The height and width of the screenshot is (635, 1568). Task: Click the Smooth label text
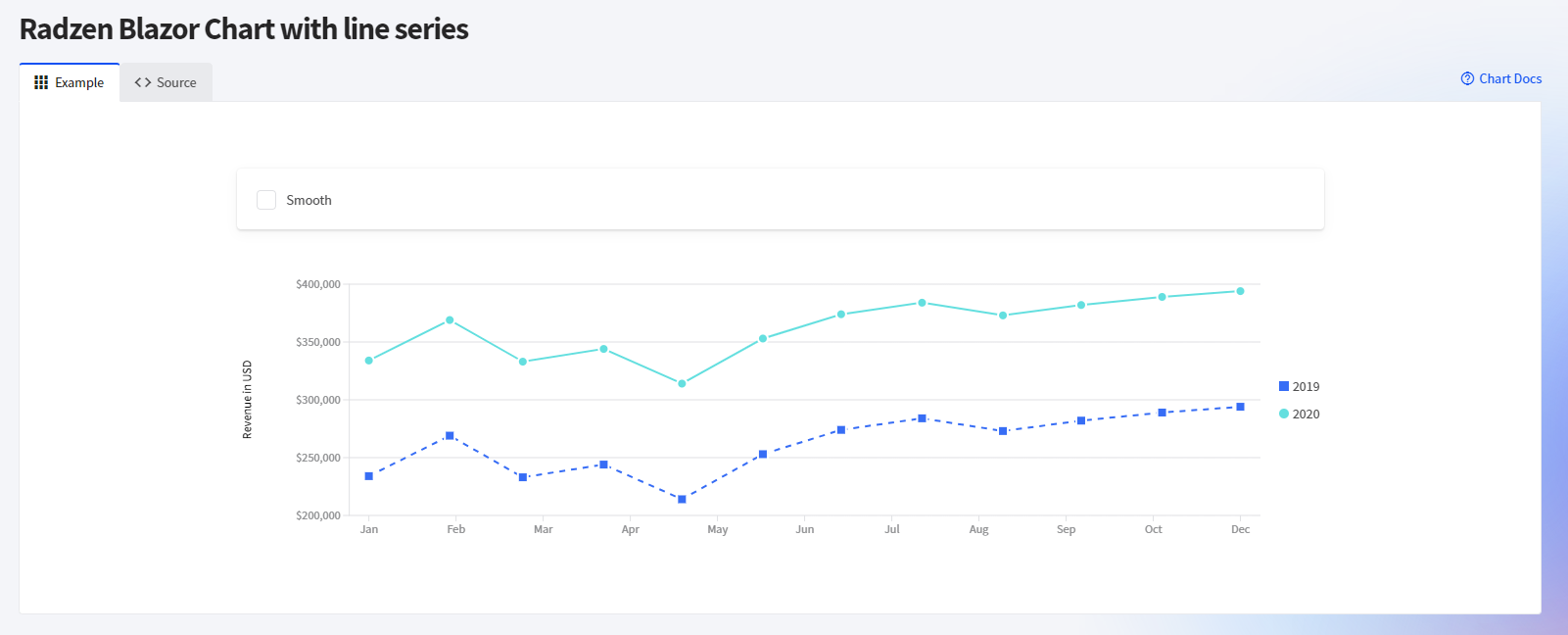coord(309,200)
